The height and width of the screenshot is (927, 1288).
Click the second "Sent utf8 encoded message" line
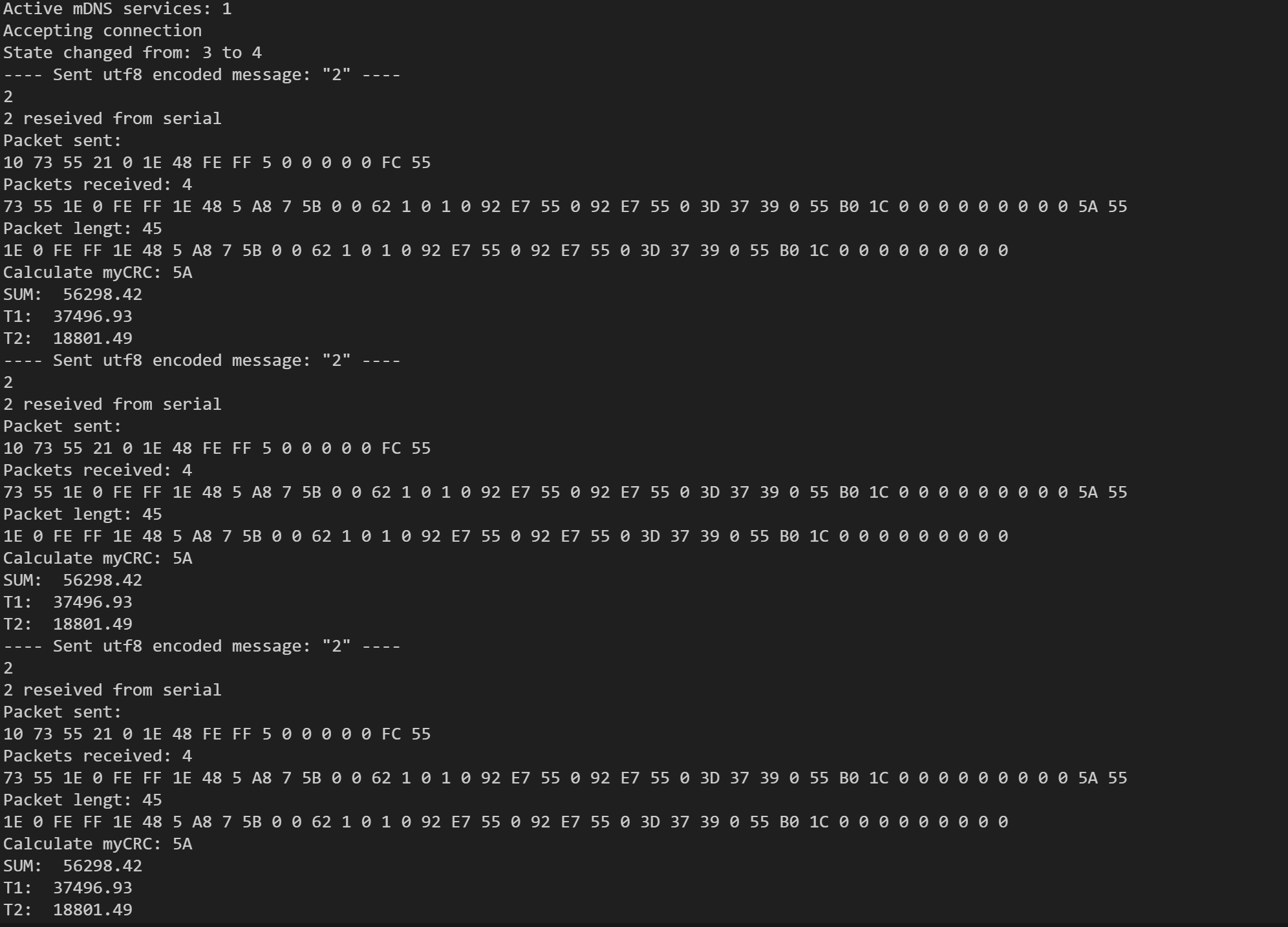pos(202,361)
